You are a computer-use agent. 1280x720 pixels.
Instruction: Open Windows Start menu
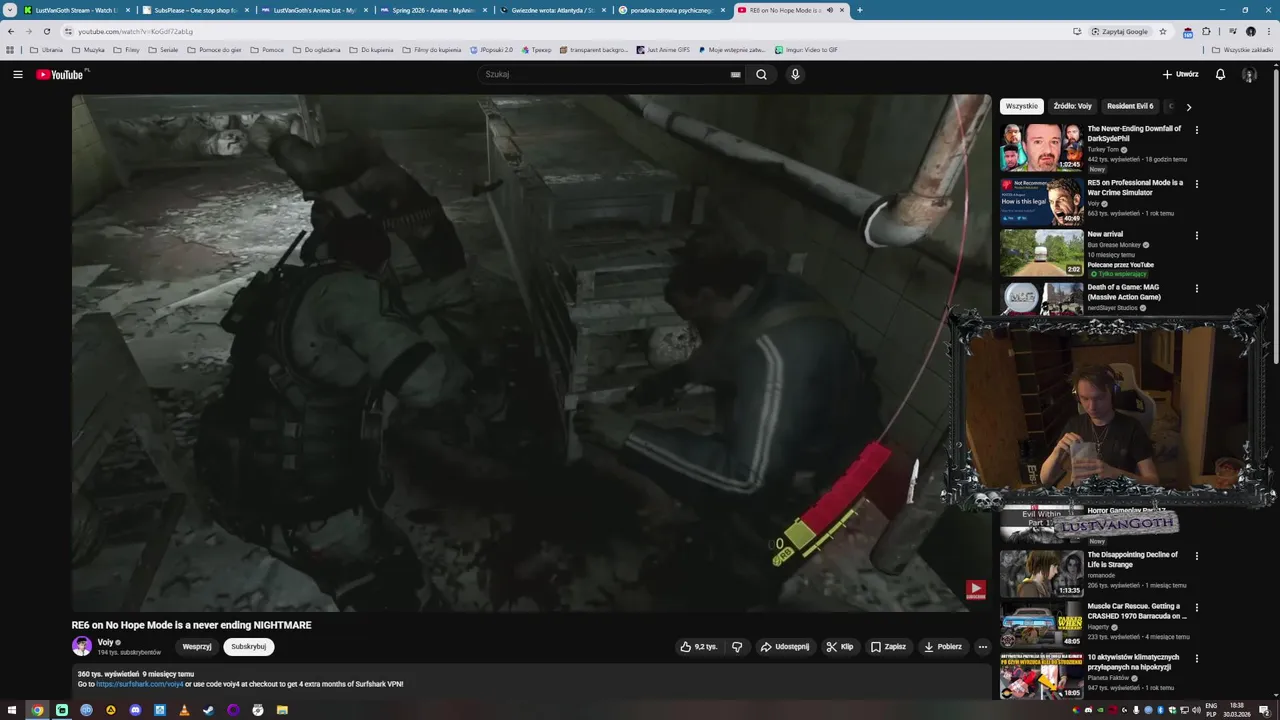tap(12, 710)
